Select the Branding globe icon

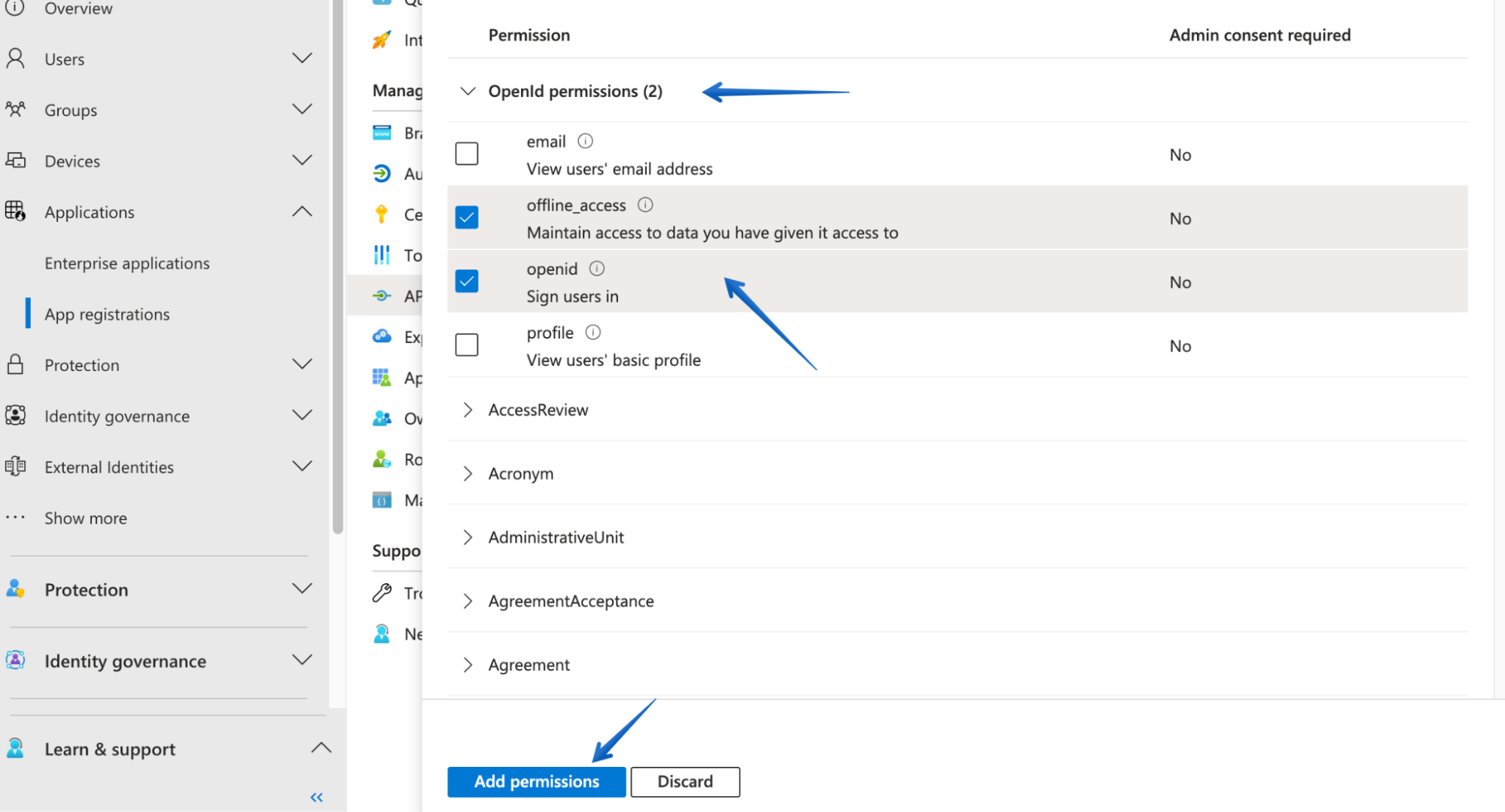(x=382, y=132)
